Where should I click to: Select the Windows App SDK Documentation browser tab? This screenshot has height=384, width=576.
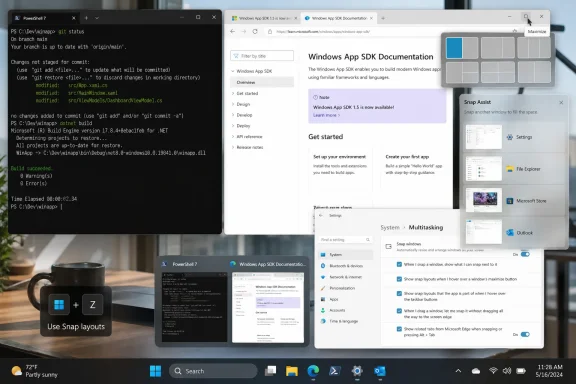click(x=339, y=18)
